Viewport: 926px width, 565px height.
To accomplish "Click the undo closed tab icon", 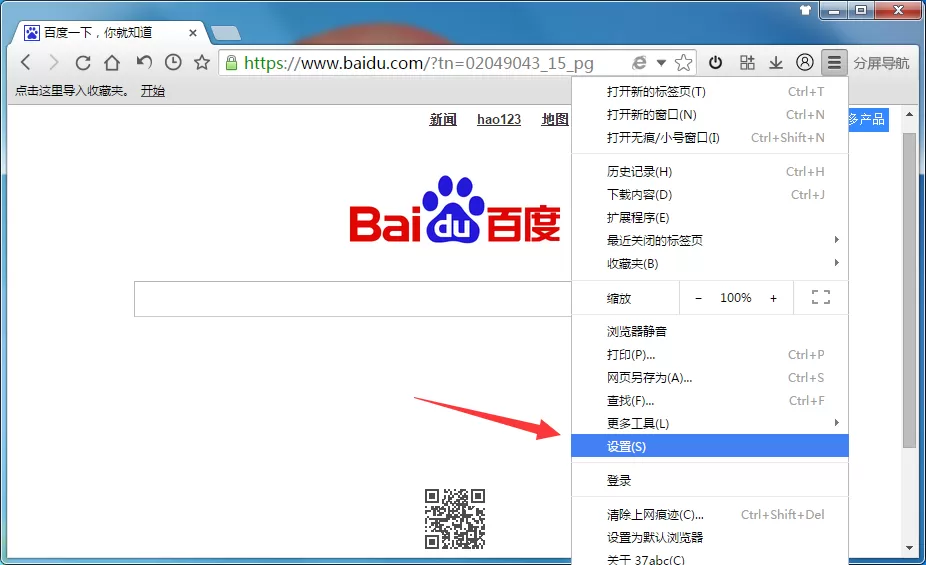I will (x=144, y=61).
